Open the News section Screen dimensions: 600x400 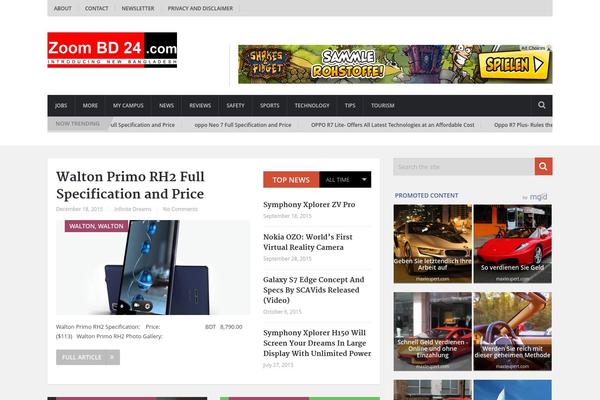166,106
